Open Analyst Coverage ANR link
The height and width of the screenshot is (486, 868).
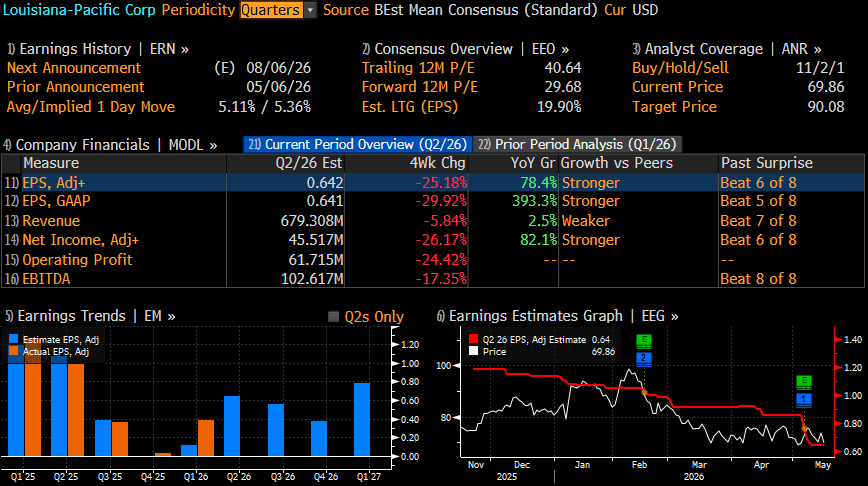pos(727,49)
